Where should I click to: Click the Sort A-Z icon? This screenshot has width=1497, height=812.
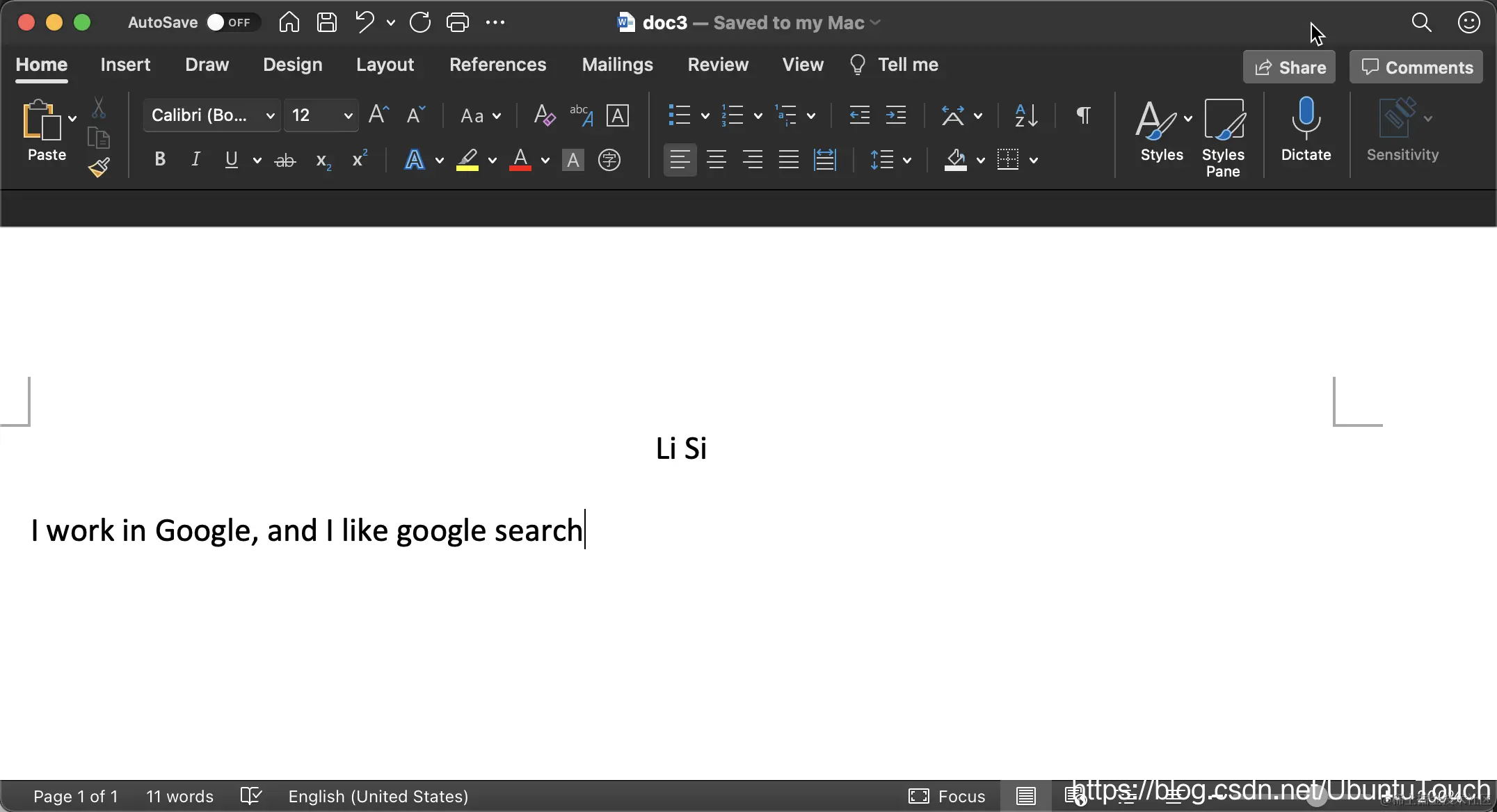tap(1026, 115)
